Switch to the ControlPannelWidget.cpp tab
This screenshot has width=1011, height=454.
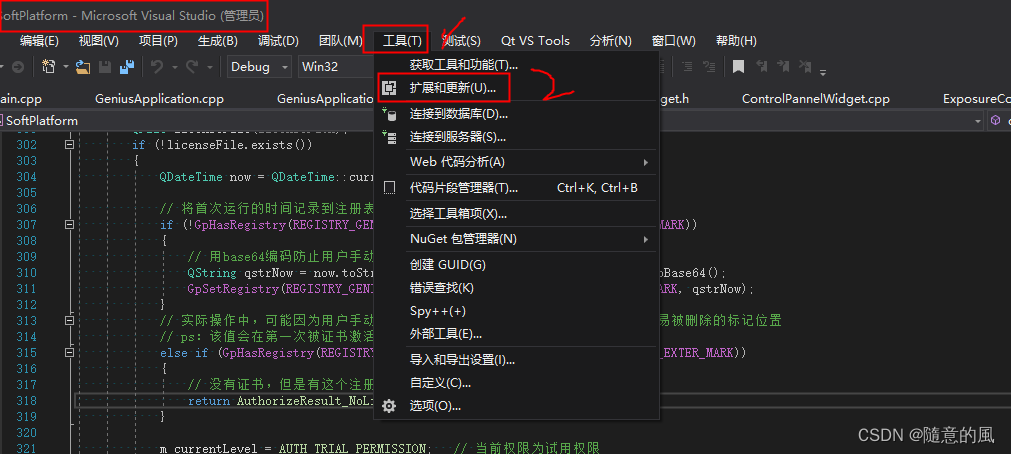pyautogui.click(x=815, y=99)
